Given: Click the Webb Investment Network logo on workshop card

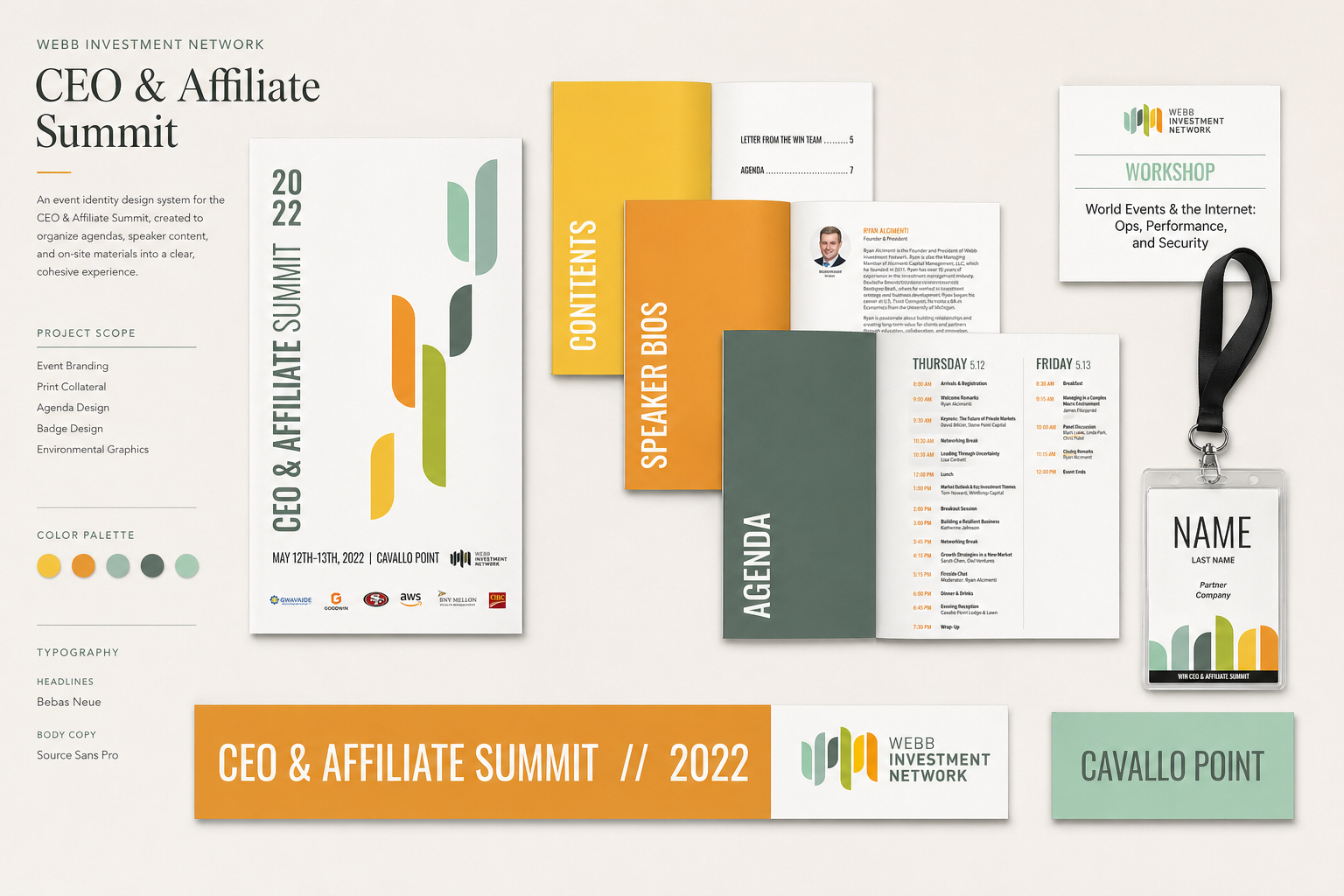Looking at the screenshot, I should tap(1173, 121).
